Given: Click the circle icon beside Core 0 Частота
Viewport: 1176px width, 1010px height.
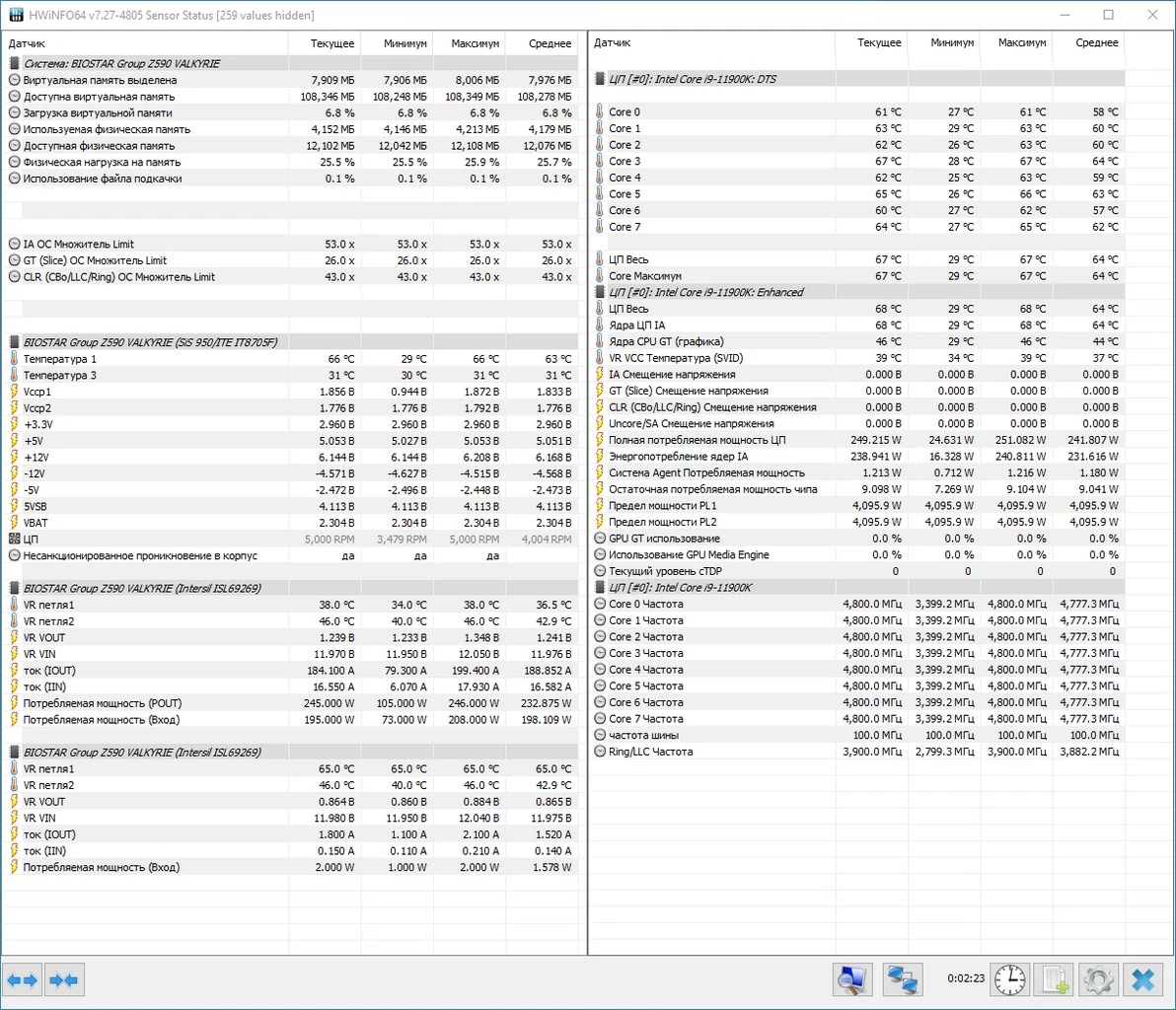Looking at the screenshot, I should [600, 604].
